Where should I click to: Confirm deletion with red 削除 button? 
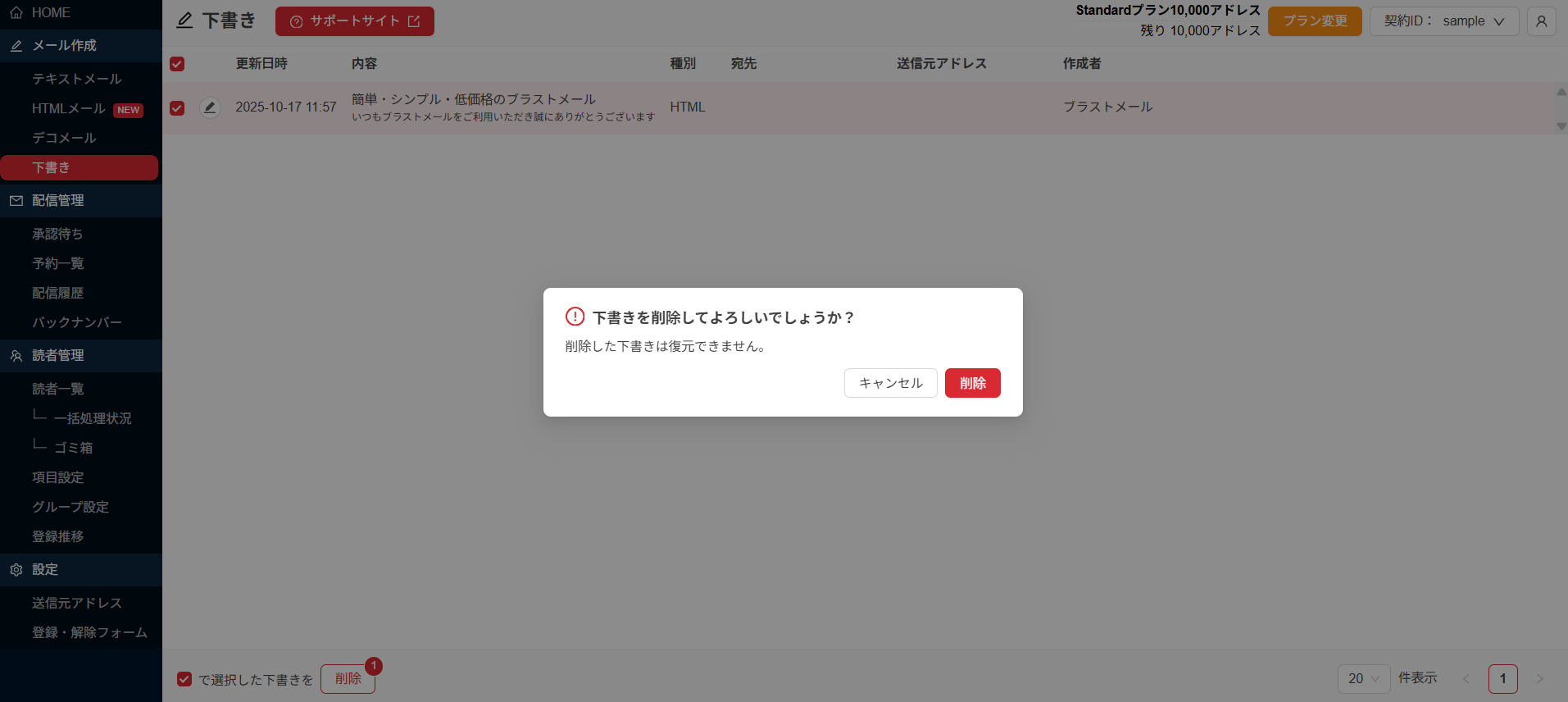(x=972, y=383)
